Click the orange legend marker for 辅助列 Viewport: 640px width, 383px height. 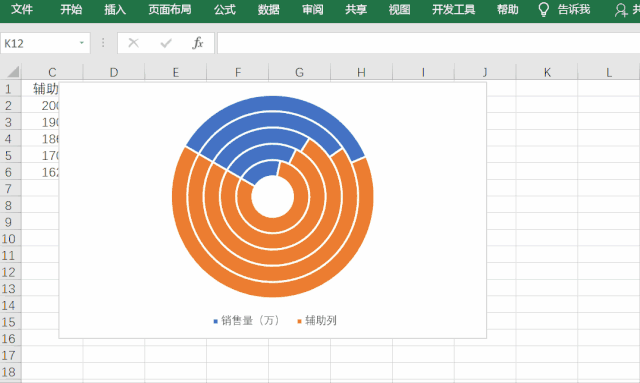pyautogui.click(x=299, y=321)
